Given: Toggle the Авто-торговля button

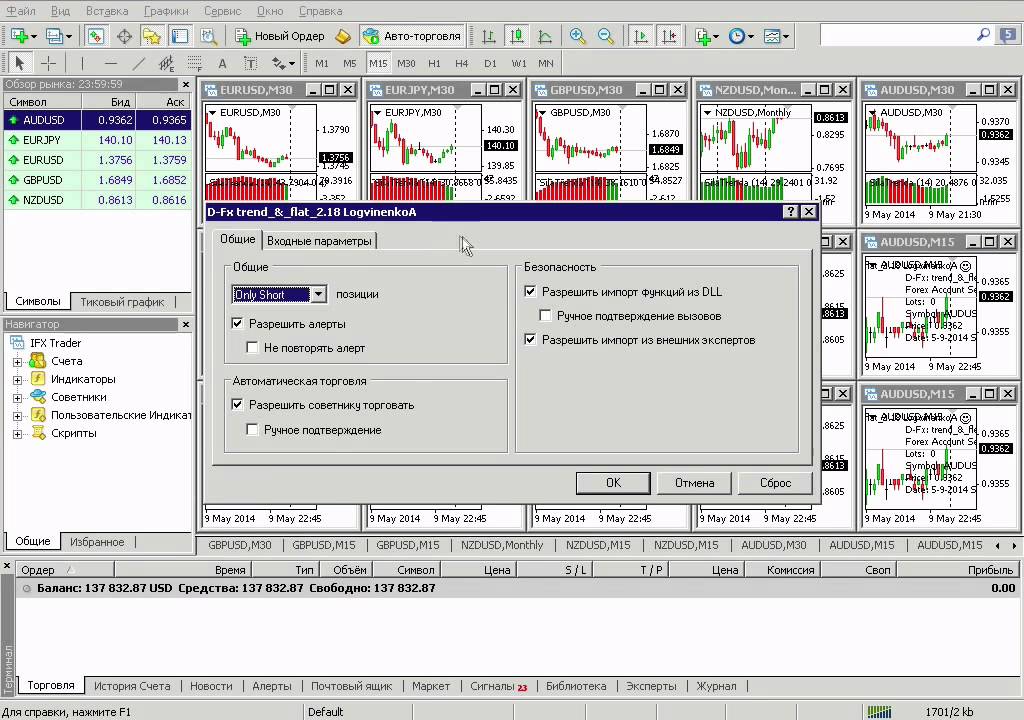Looking at the screenshot, I should 413,36.
